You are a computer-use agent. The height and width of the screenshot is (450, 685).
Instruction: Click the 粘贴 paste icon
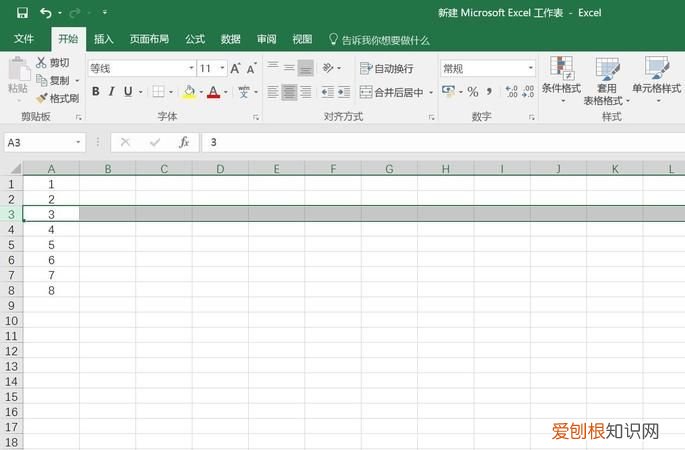(x=18, y=69)
